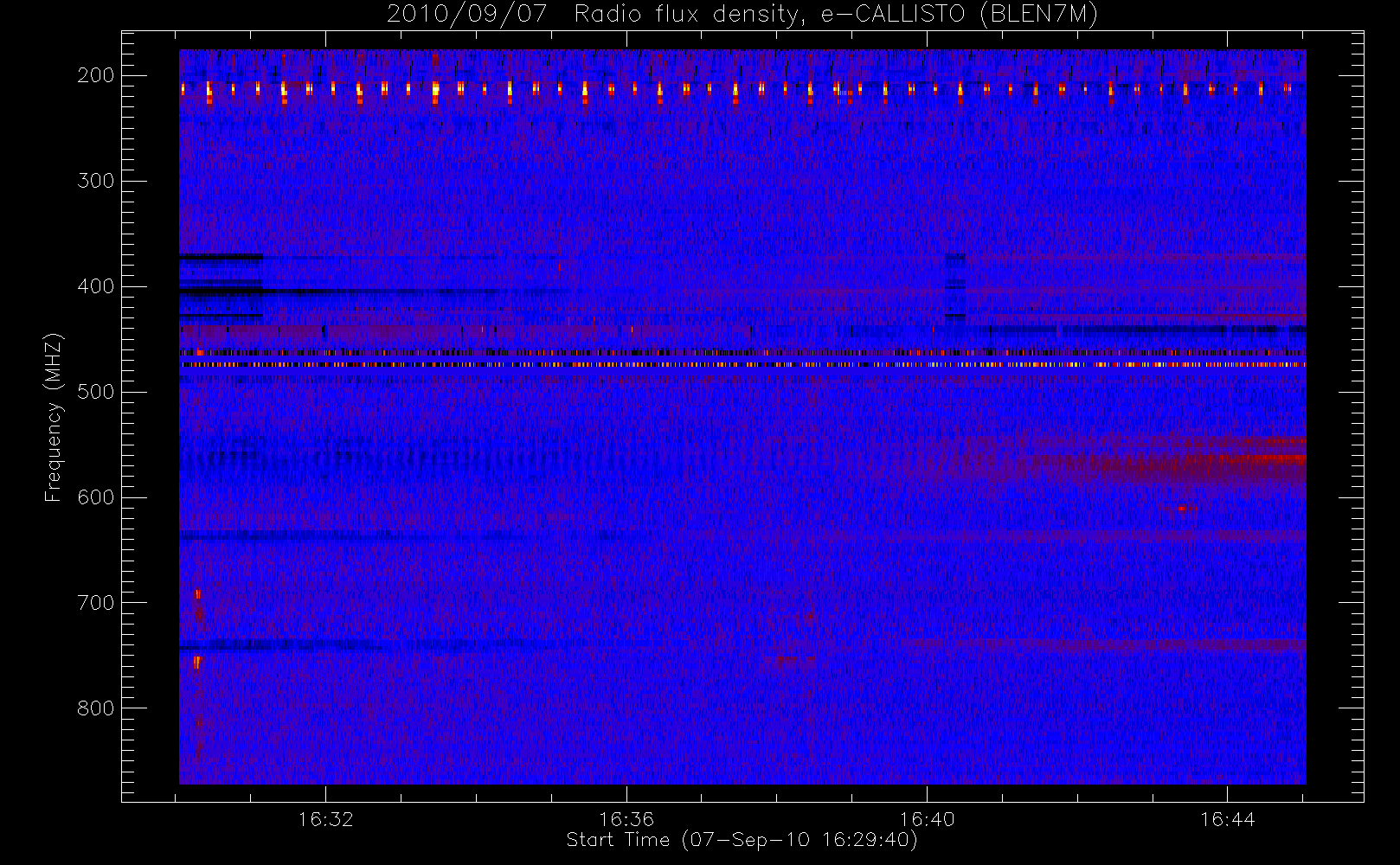This screenshot has width=1400, height=865.
Task: Click the 'Start Time (07-Sep-10 16:29:40)' label
Action: 742,840
